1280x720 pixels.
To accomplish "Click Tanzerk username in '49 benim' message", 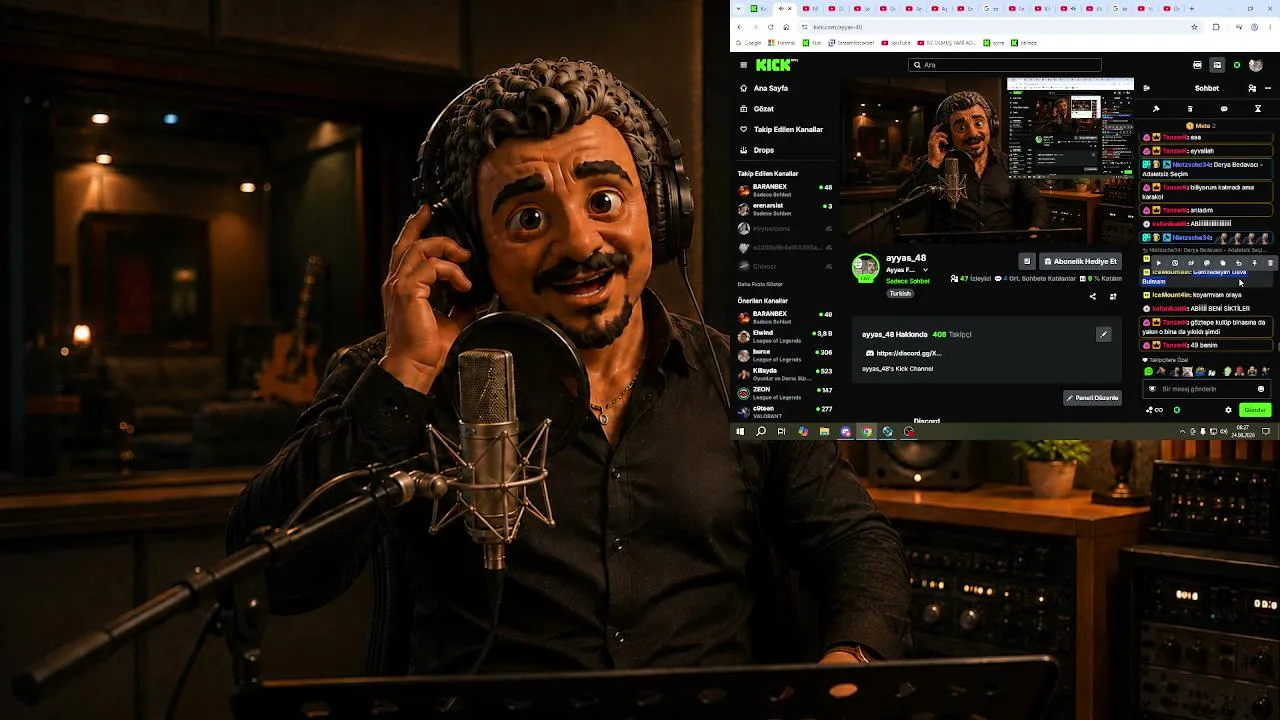I will point(1175,345).
